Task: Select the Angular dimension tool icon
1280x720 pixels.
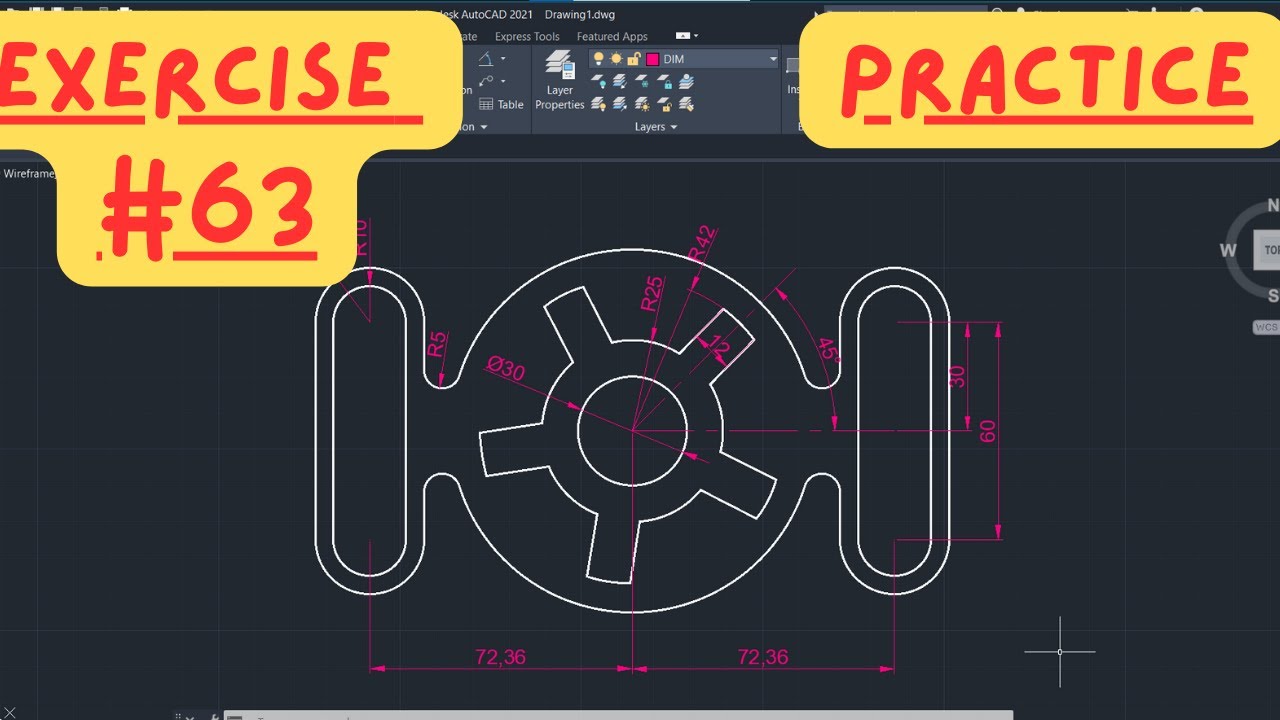Action: coord(486,59)
